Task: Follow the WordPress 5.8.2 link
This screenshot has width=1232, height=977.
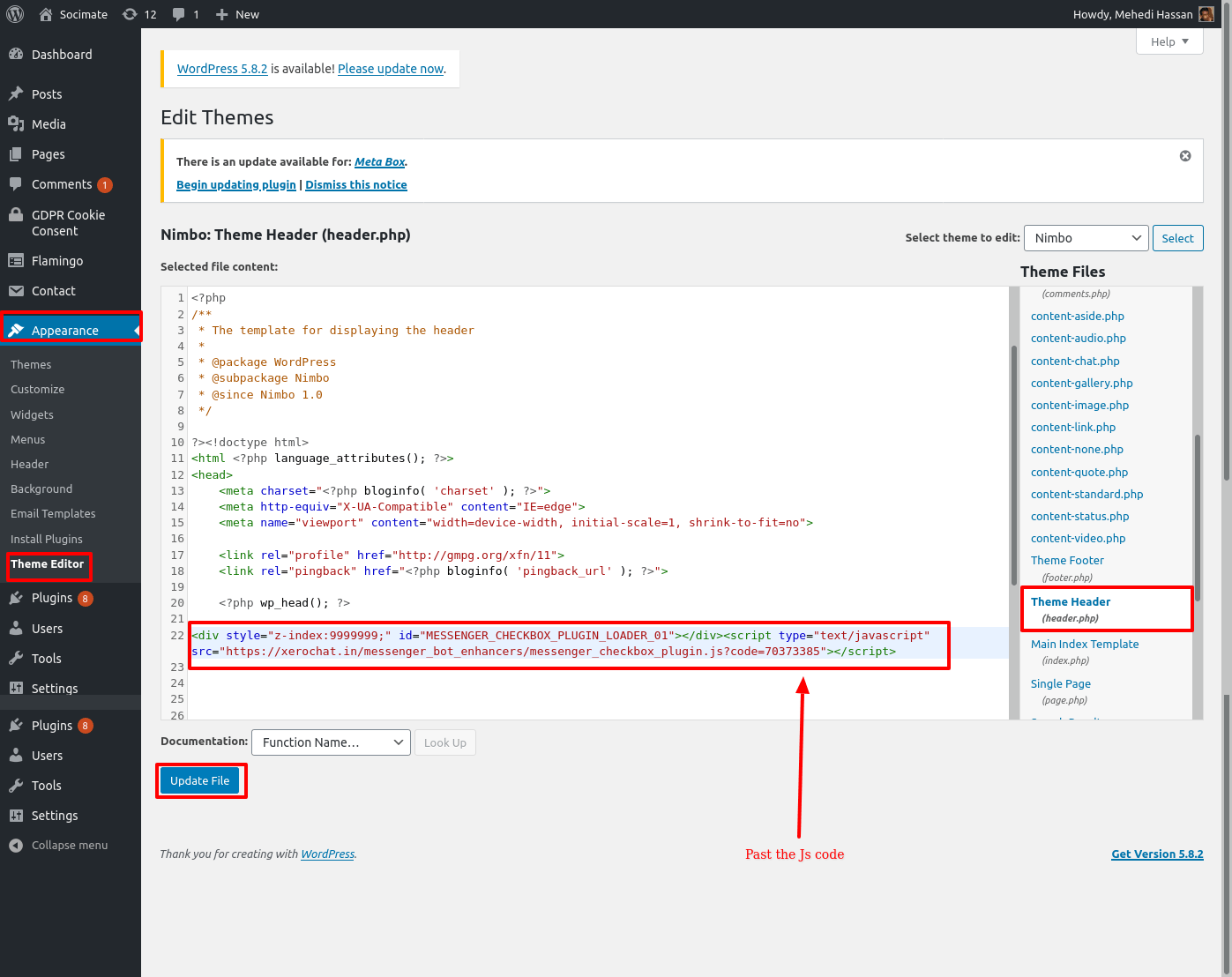Action: point(222,68)
